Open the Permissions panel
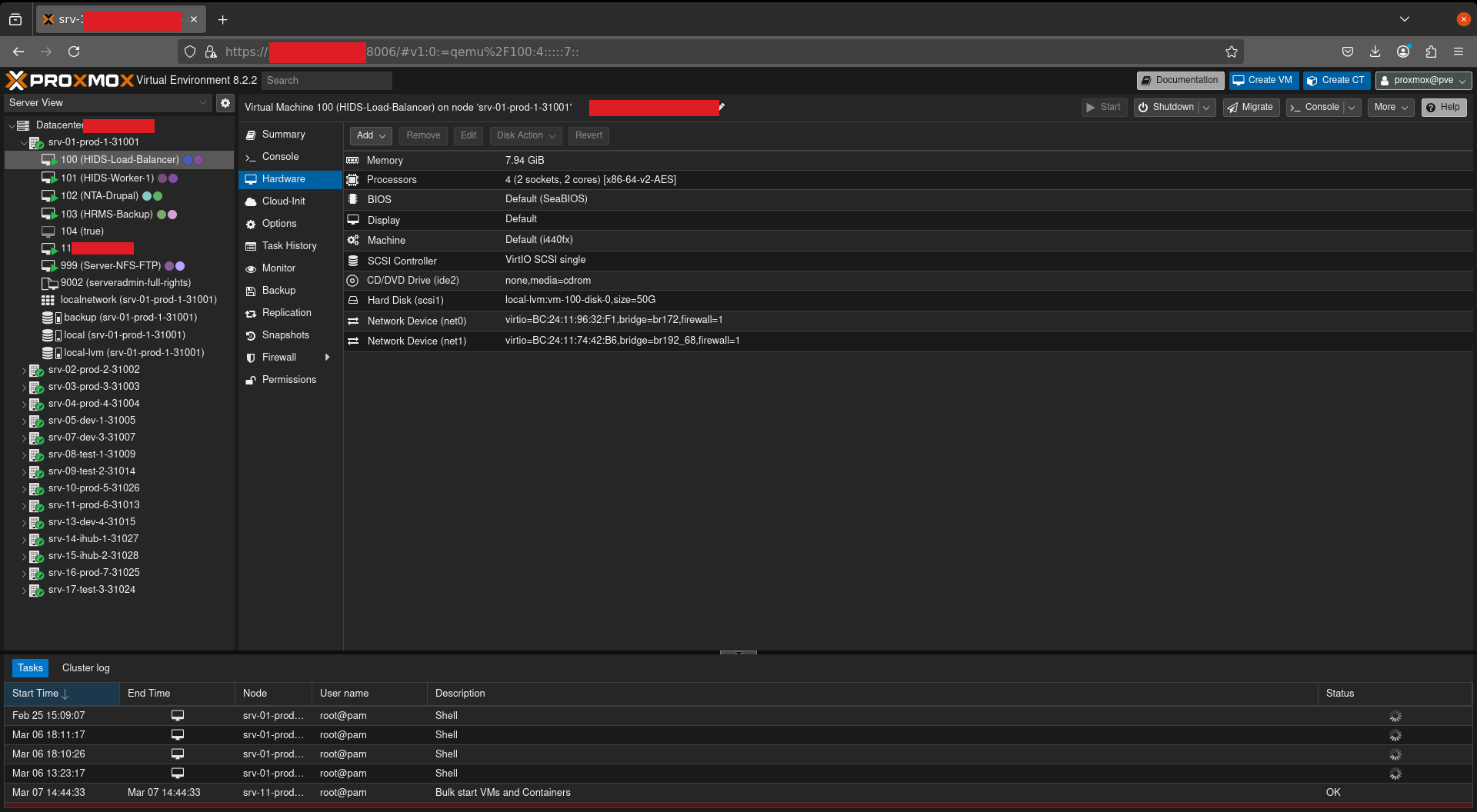The height and width of the screenshot is (812, 1477). (x=290, y=380)
